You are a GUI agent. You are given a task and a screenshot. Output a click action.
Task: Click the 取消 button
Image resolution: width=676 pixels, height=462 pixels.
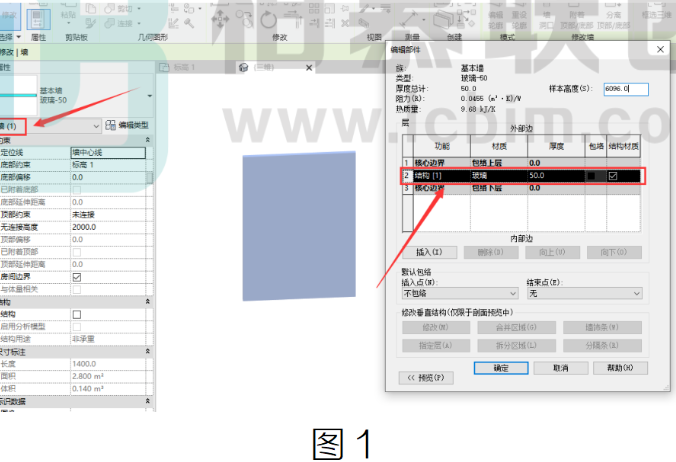pos(560,368)
